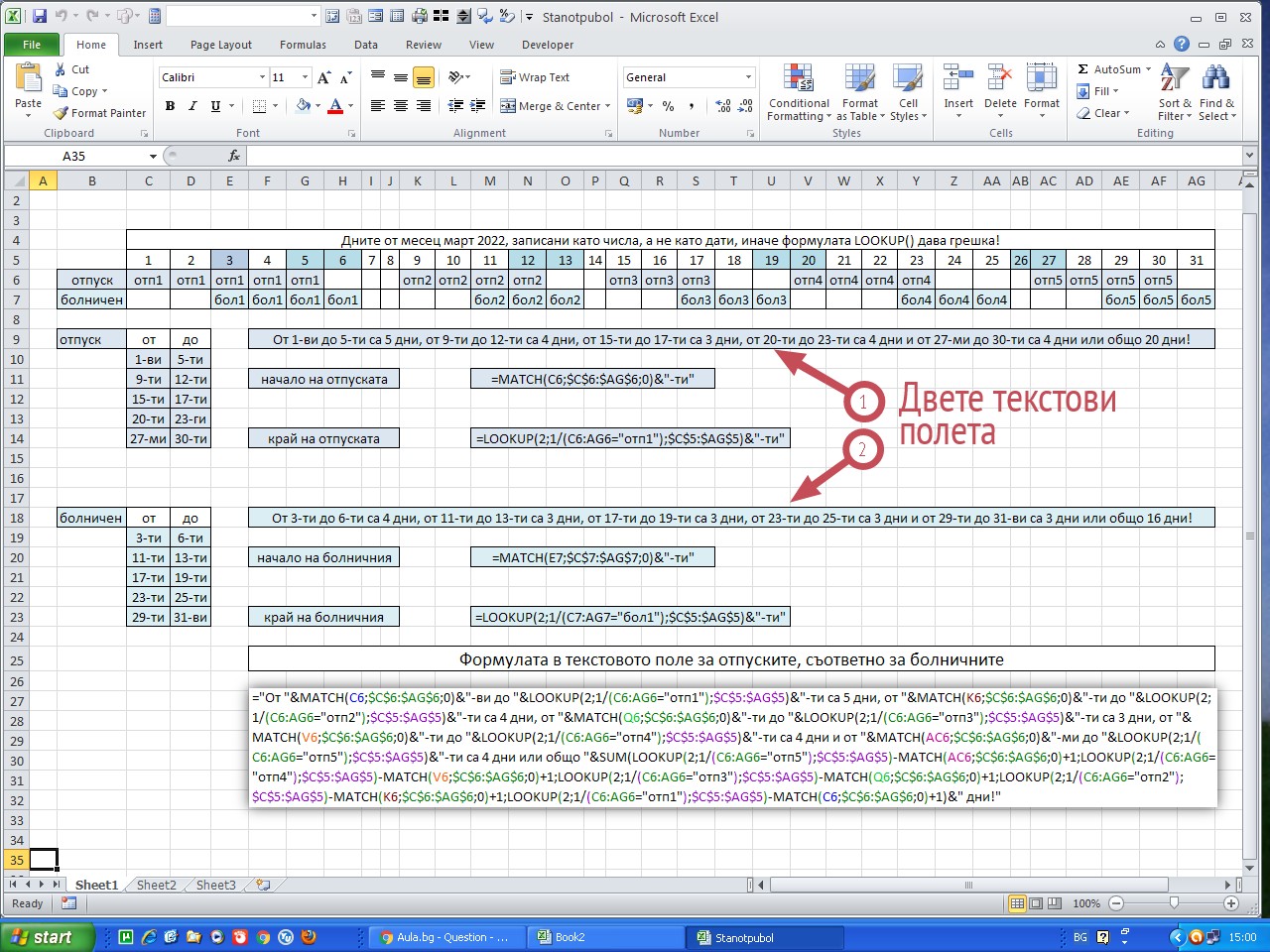The height and width of the screenshot is (952, 1270).
Task: Expand the formula bar
Action: (x=1249, y=156)
